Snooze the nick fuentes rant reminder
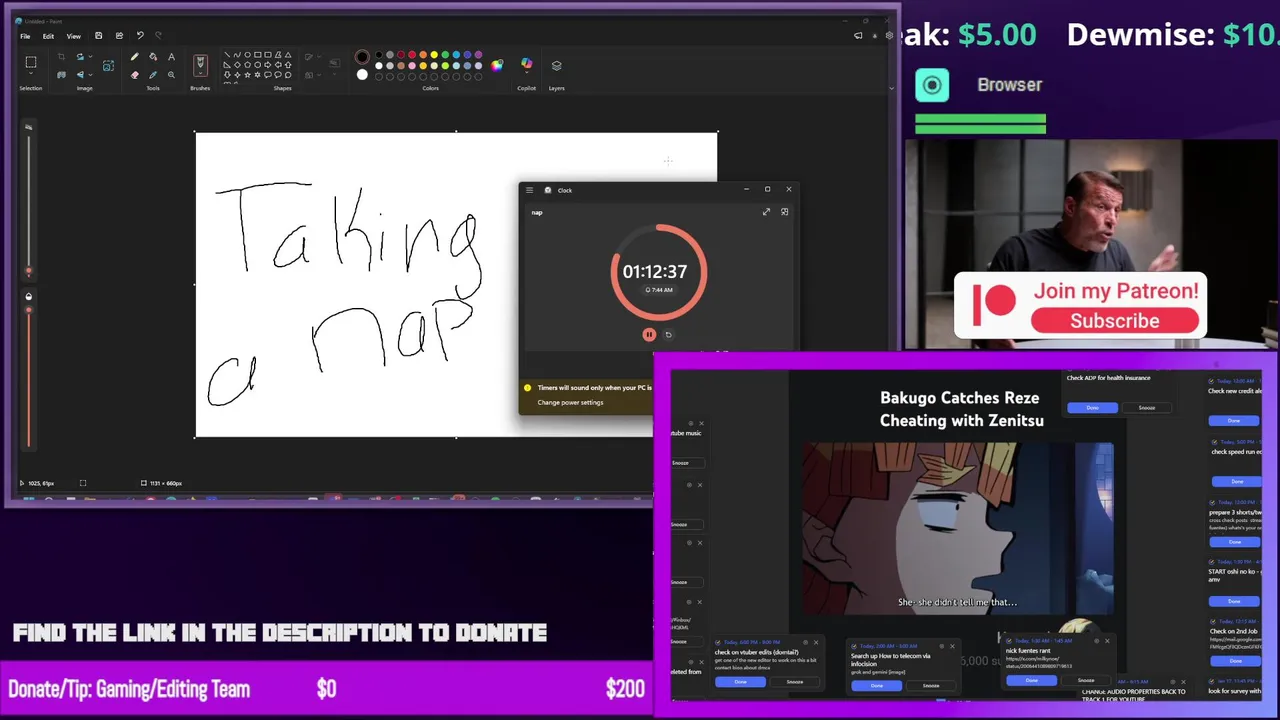This screenshot has height=720, width=1280. [x=1086, y=681]
